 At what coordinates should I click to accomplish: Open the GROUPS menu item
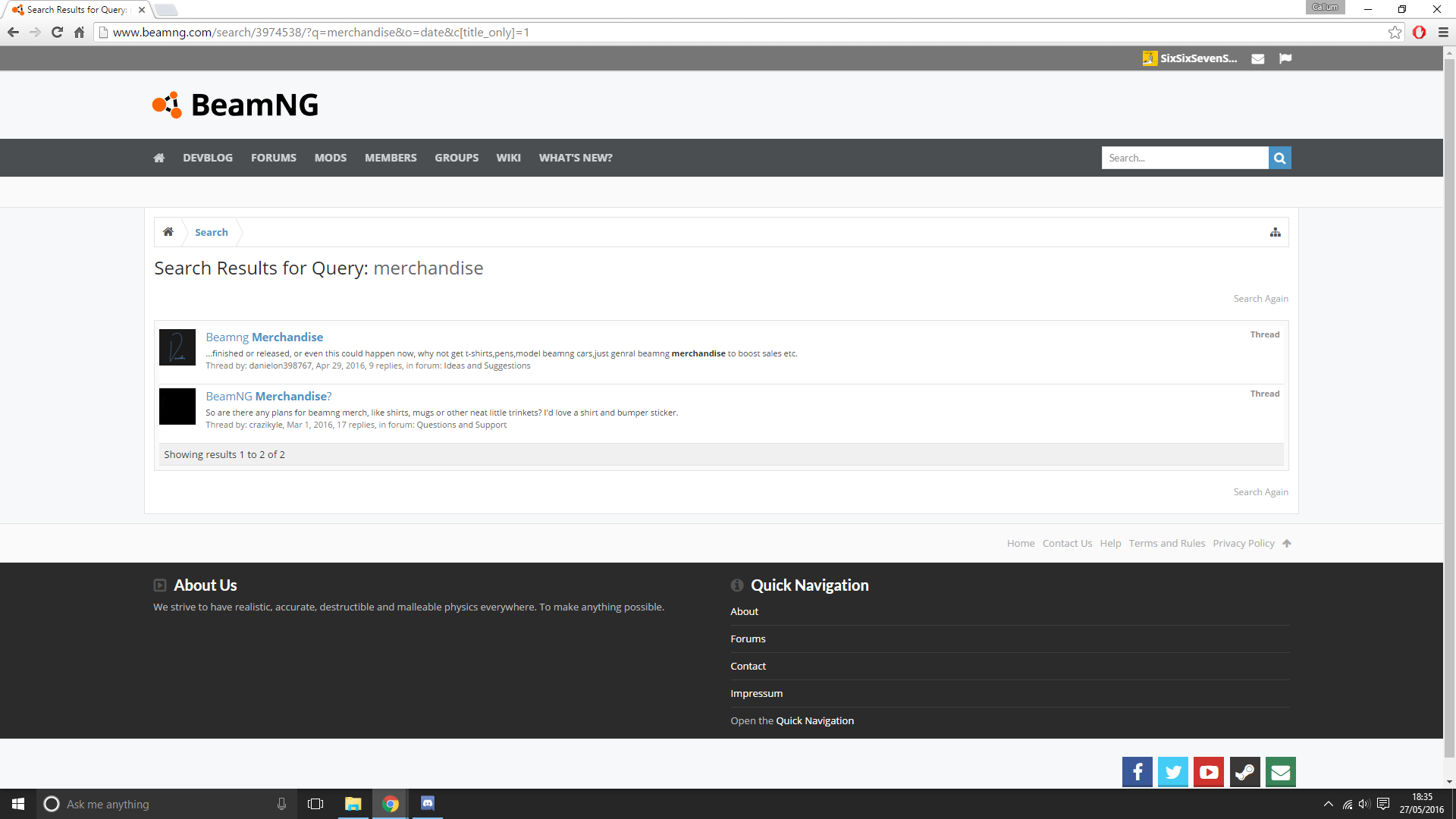click(x=457, y=158)
